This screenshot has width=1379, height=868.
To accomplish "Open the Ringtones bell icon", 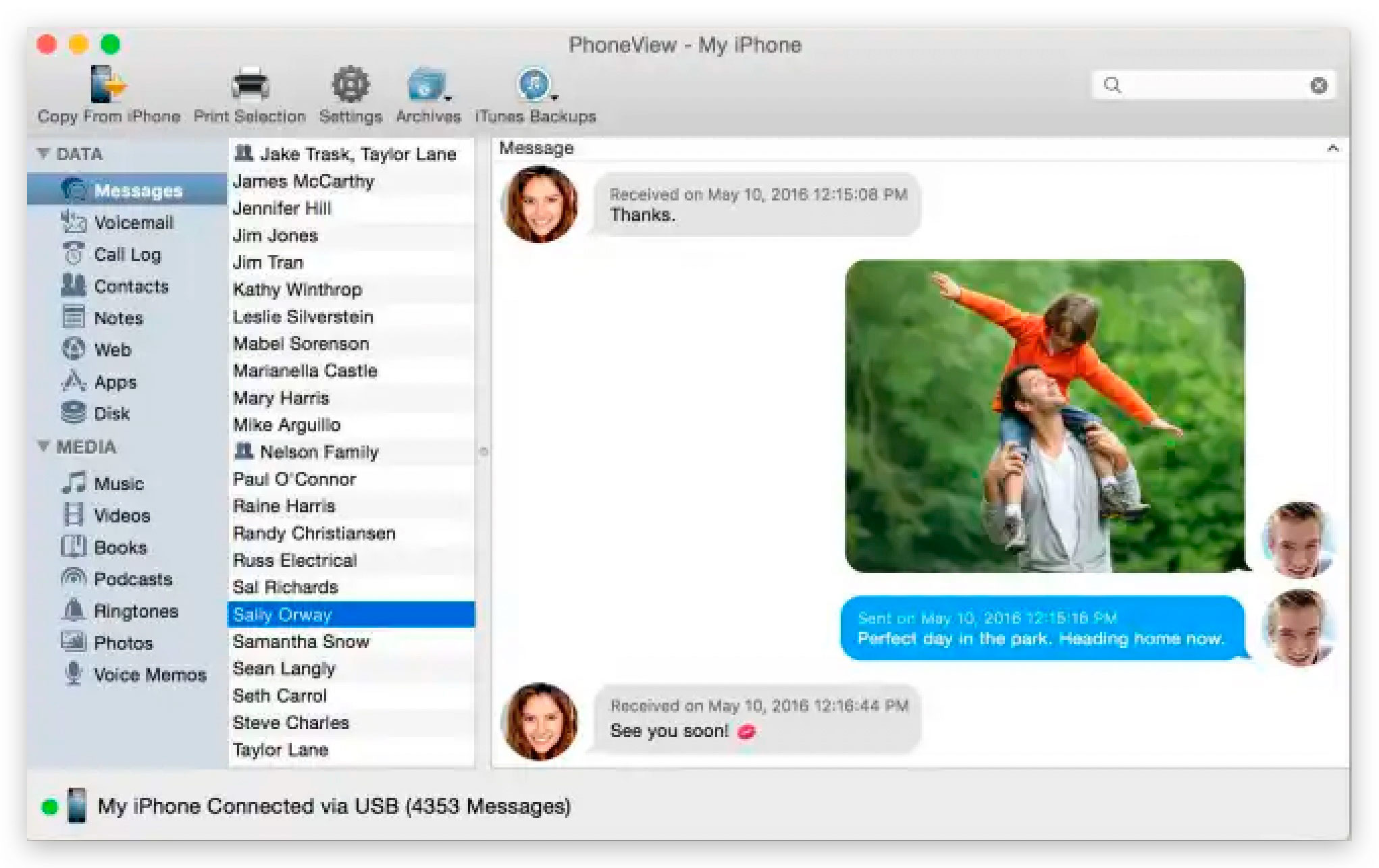I will click(74, 610).
